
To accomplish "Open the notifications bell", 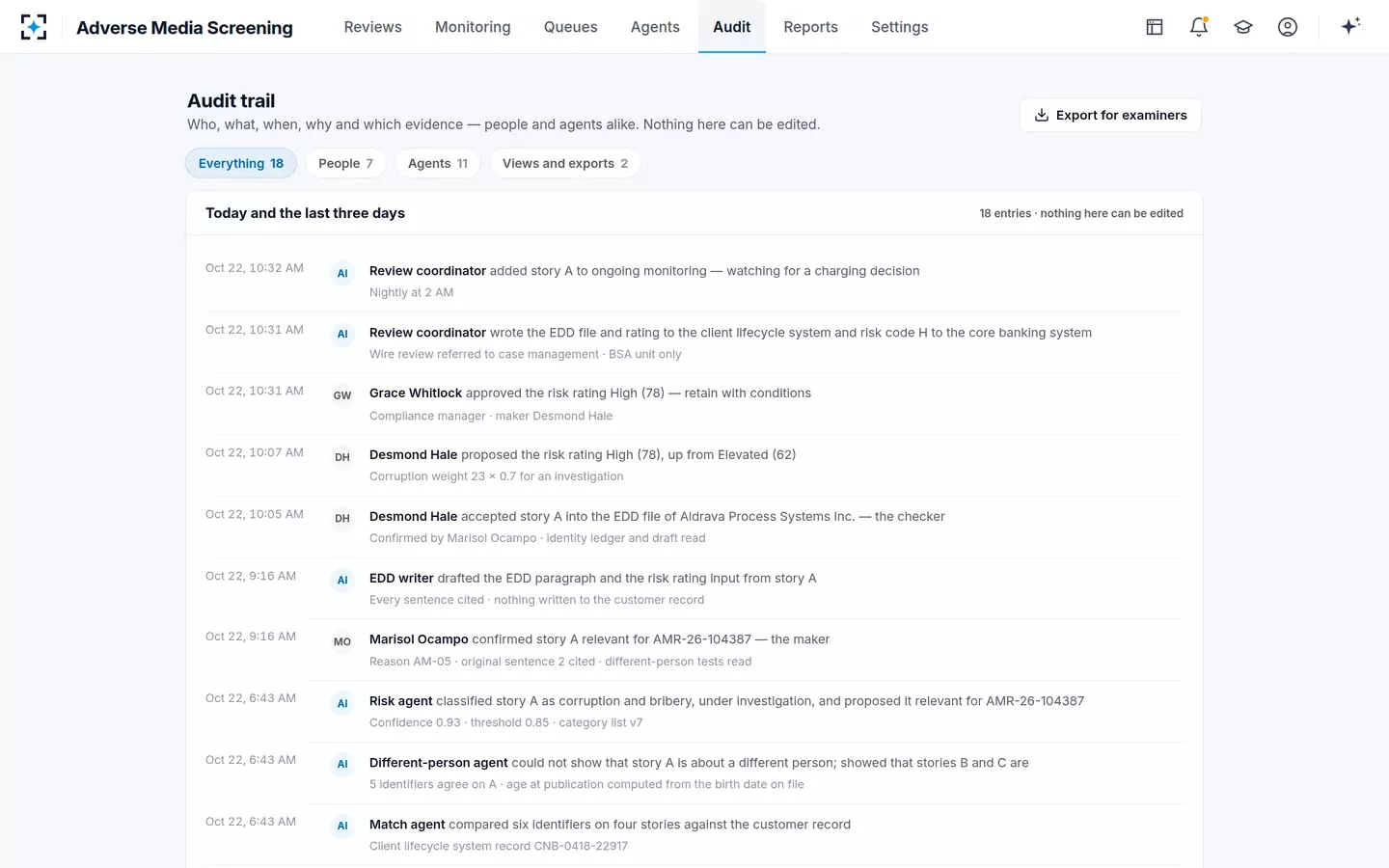I will point(1199,27).
